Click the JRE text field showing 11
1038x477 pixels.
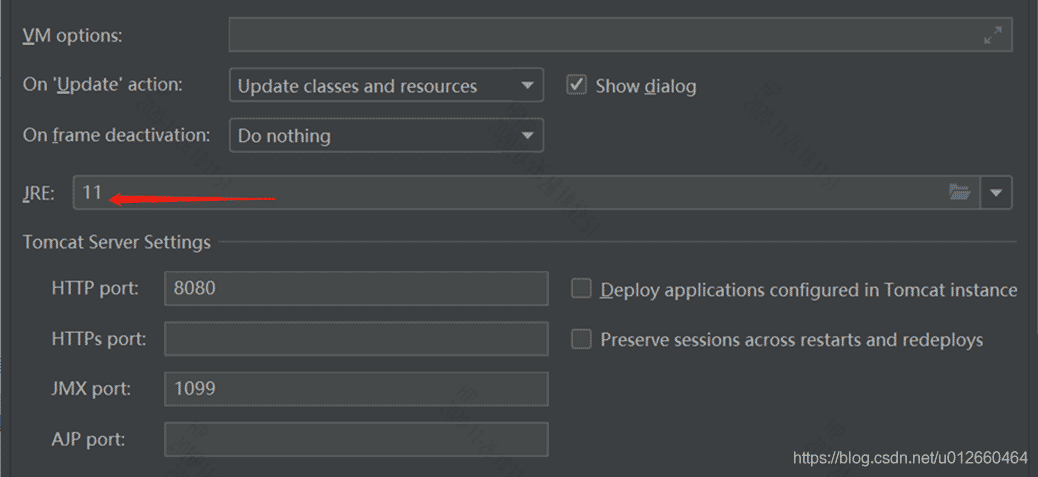pyautogui.click(x=500, y=193)
